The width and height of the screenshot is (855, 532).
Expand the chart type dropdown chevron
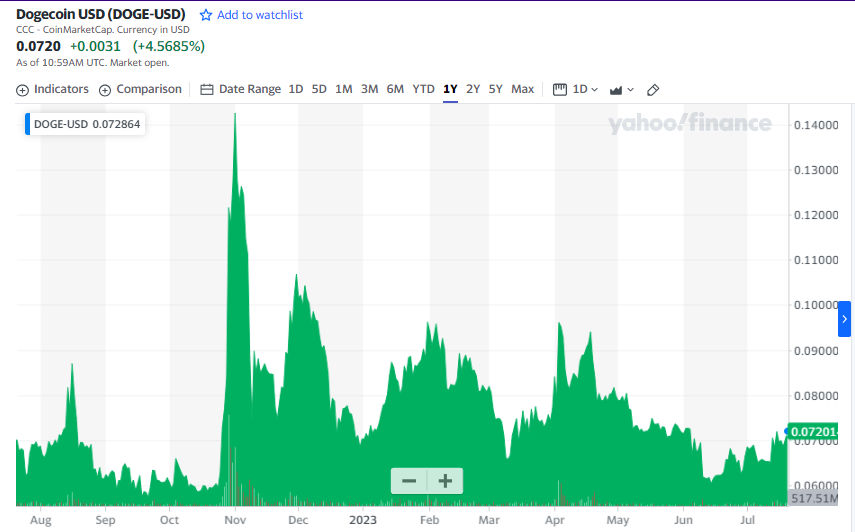(x=630, y=90)
